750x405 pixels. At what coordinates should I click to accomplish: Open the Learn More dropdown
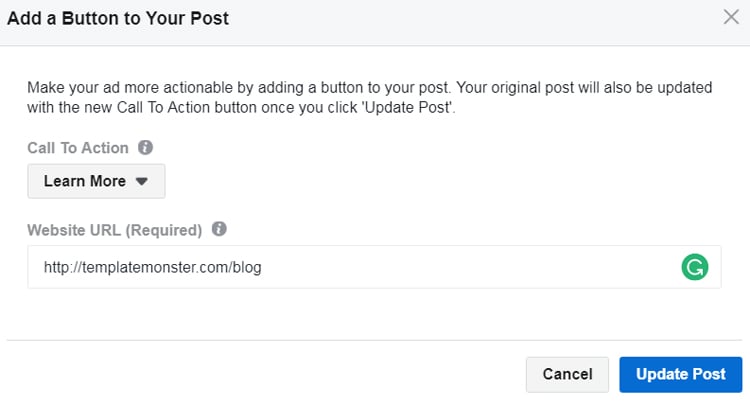coord(96,181)
